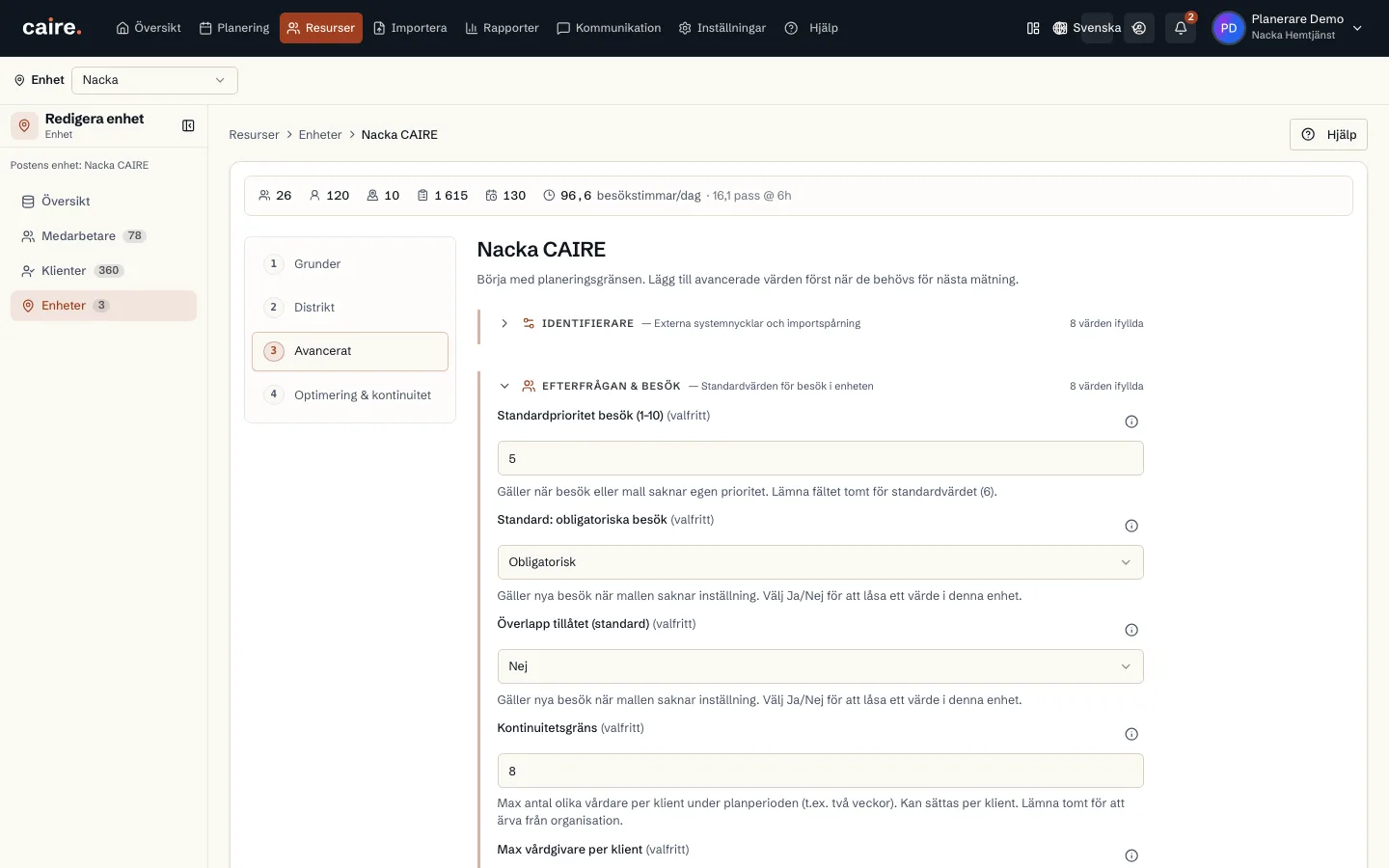This screenshot has width=1389, height=868.
Task: Open the layout grid icon in header
Action: click(x=1033, y=28)
